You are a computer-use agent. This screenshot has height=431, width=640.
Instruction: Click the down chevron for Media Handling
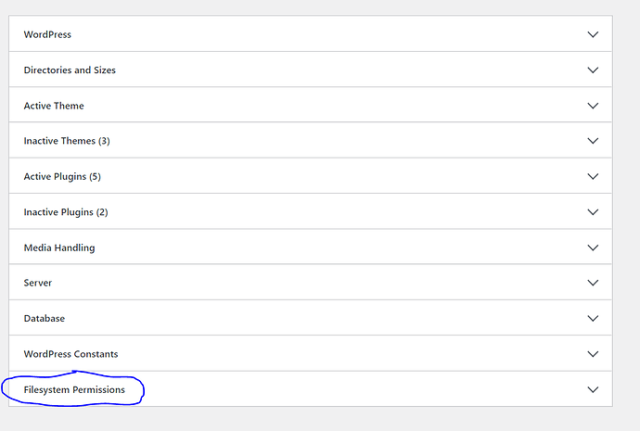point(593,248)
